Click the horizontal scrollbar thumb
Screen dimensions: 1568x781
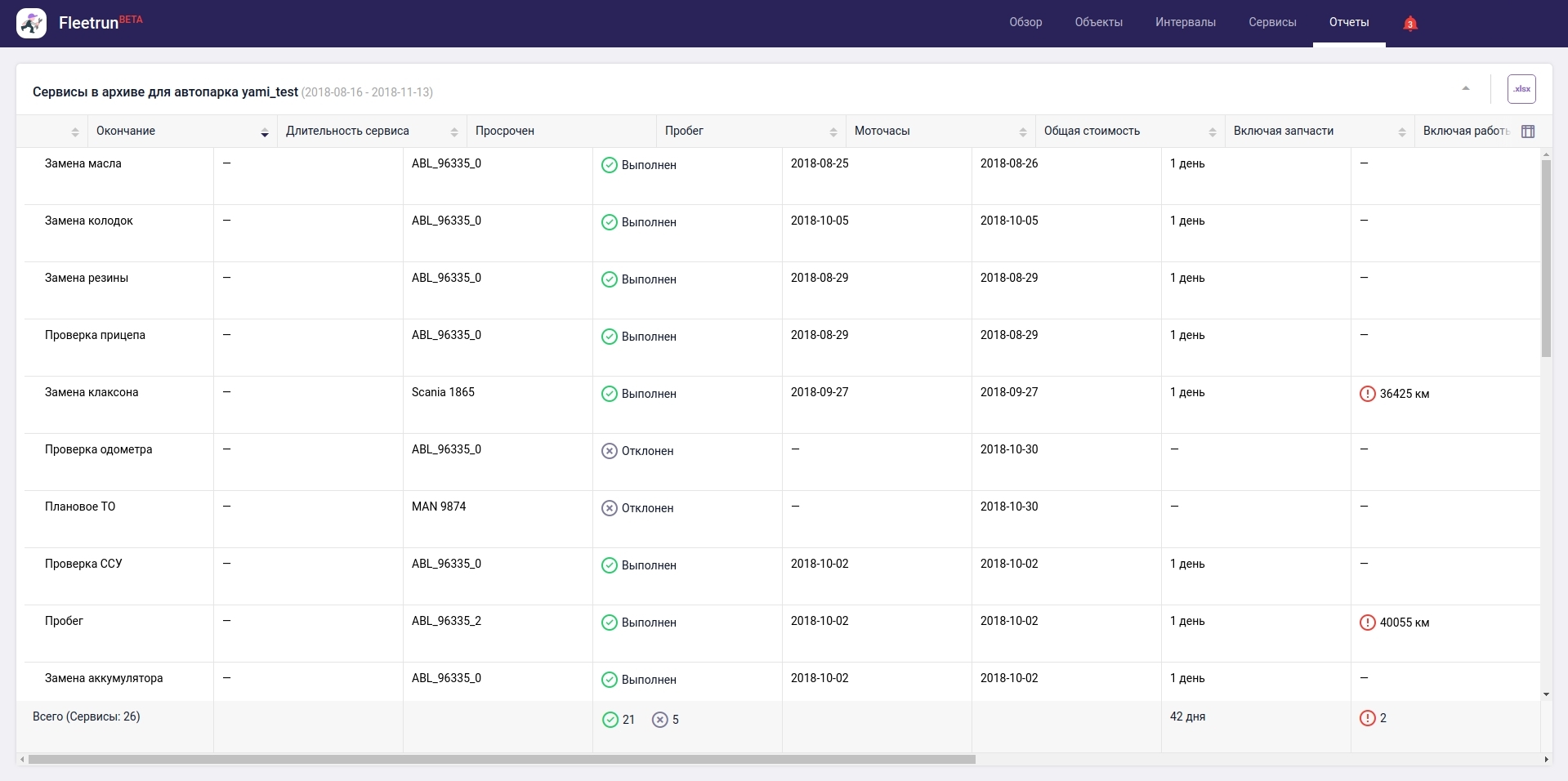click(x=502, y=760)
